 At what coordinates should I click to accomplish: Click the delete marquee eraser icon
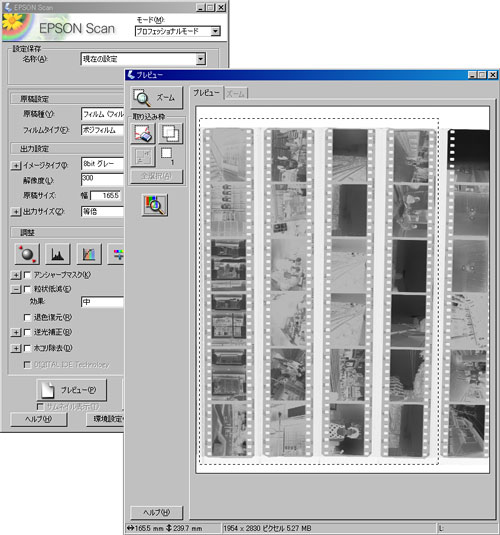143,133
